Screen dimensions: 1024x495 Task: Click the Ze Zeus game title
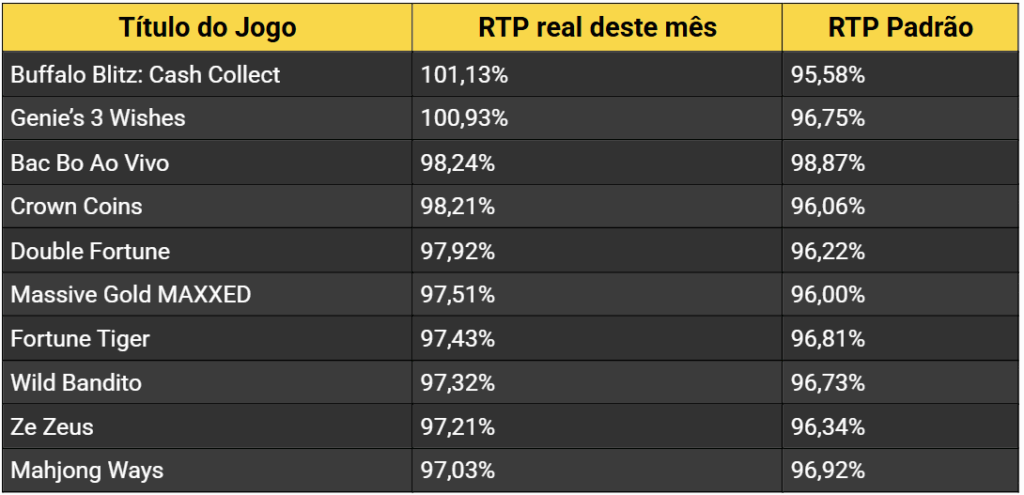pyautogui.click(x=52, y=427)
